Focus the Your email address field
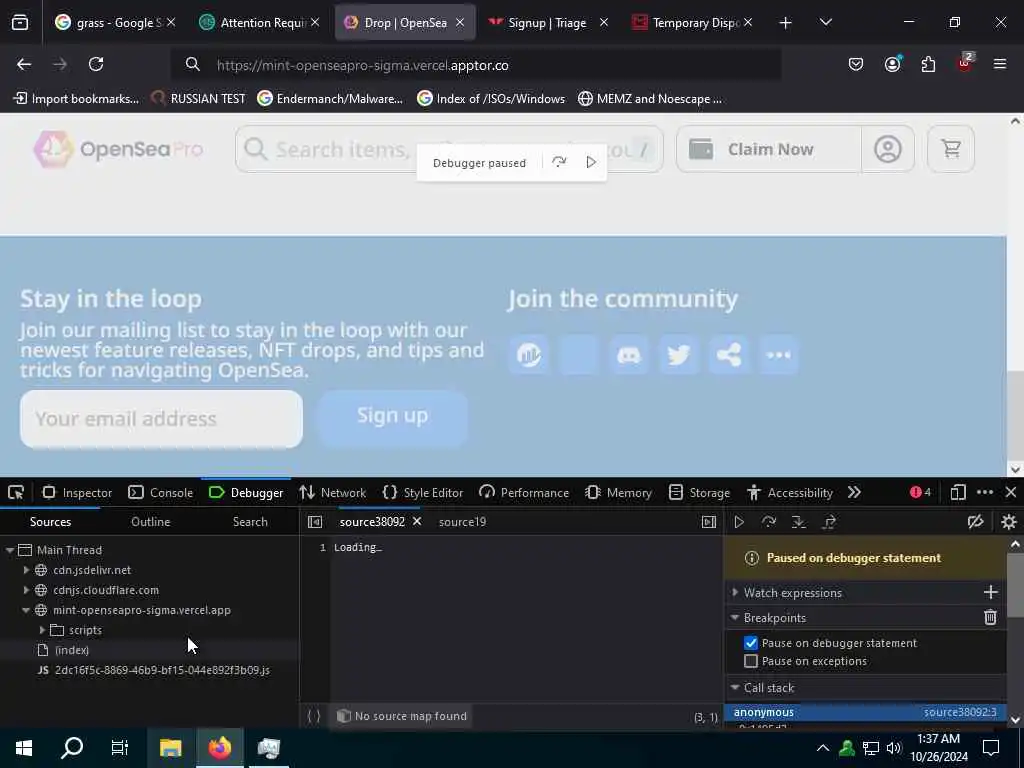Screen dimensions: 1024x768 [x=161, y=419]
